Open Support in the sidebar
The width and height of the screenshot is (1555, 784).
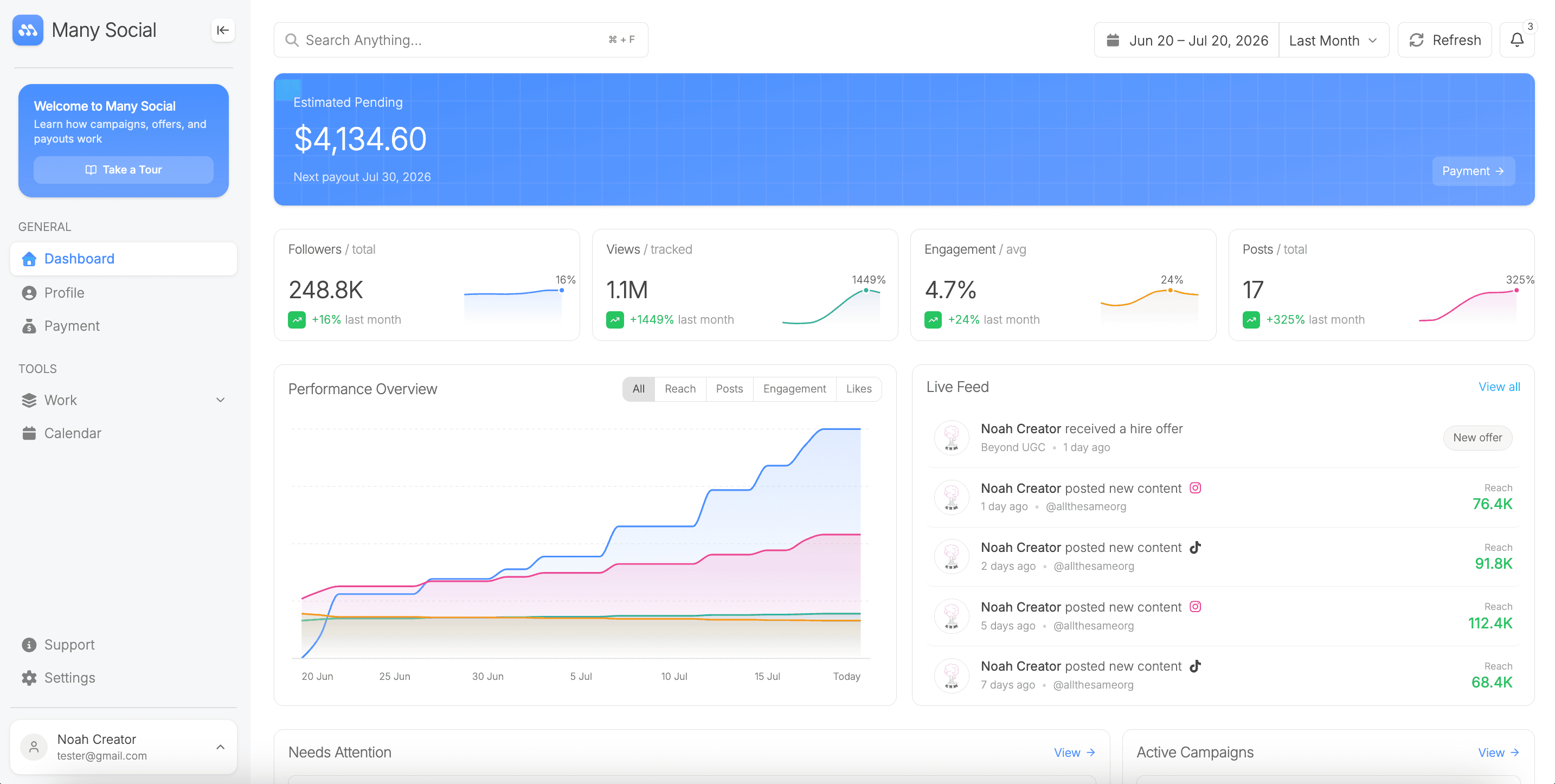pyautogui.click(x=124, y=645)
